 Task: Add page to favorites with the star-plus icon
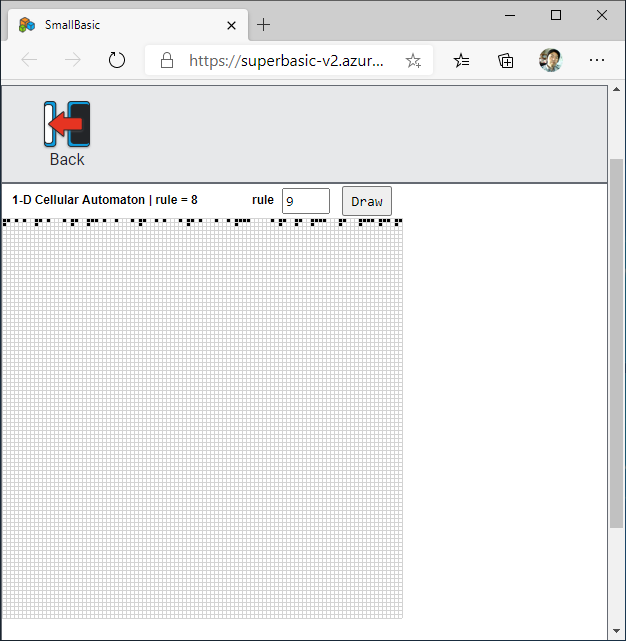click(413, 61)
